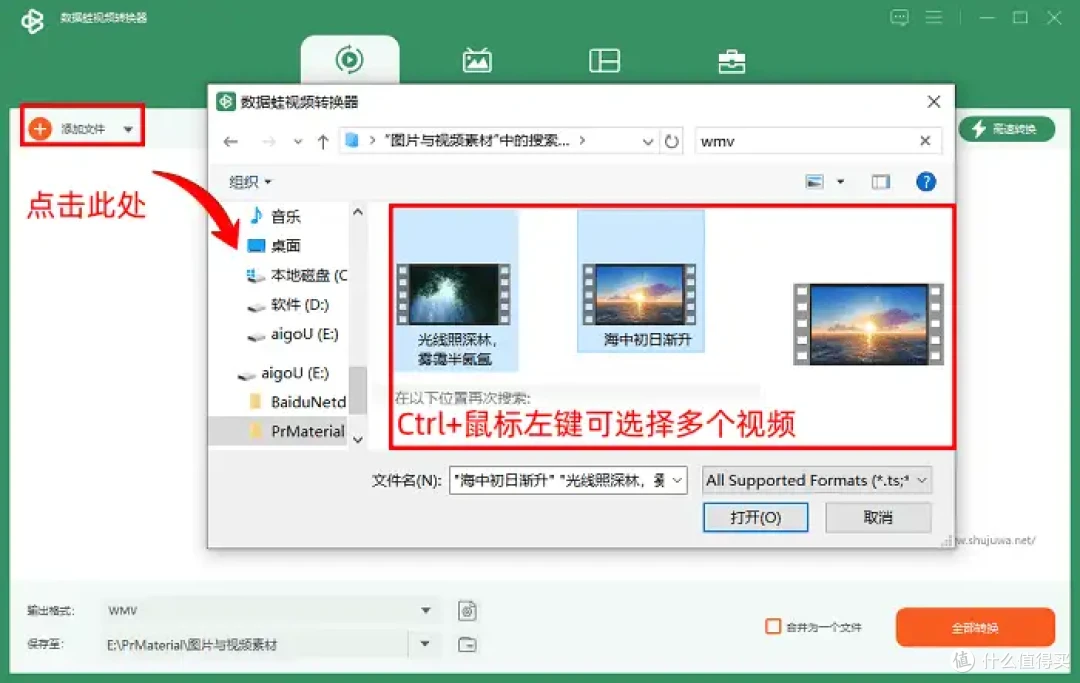Go up one folder level
The image size is (1080, 683).
tap(322, 141)
